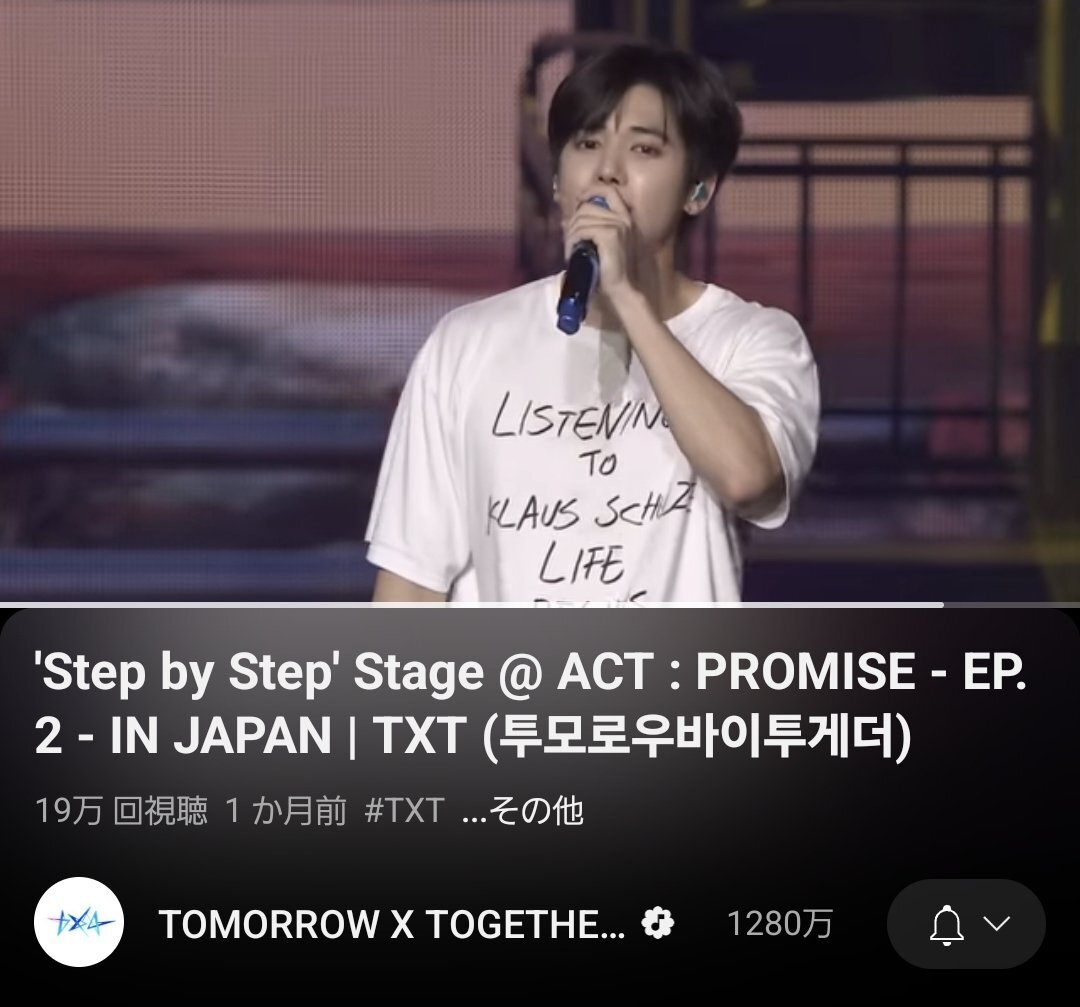Click the #TXT hashtag link

[x=404, y=810]
